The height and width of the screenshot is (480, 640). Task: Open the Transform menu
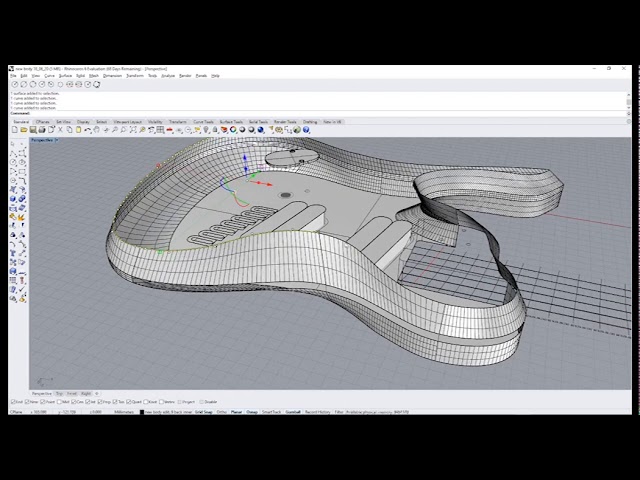click(135, 76)
